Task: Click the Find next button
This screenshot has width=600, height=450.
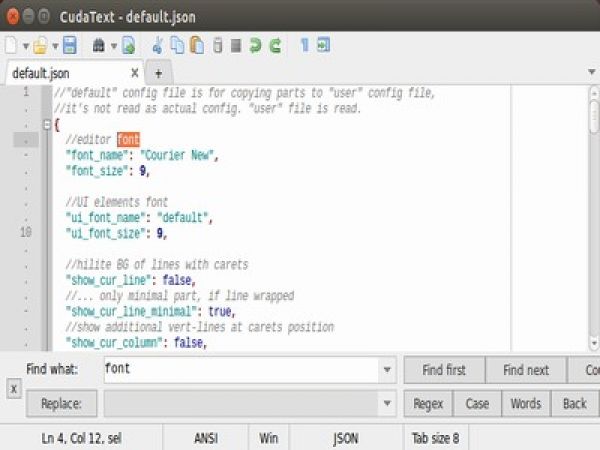Action: coord(526,370)
